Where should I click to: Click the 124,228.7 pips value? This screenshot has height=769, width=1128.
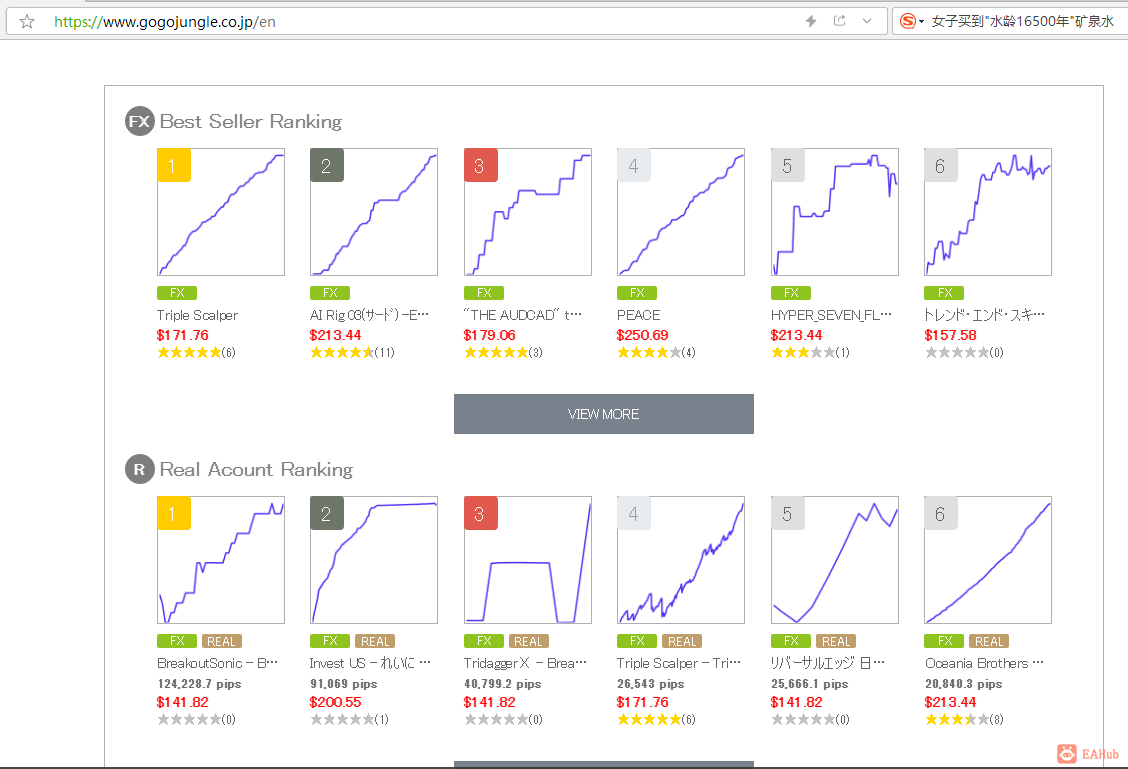(199, 684)
